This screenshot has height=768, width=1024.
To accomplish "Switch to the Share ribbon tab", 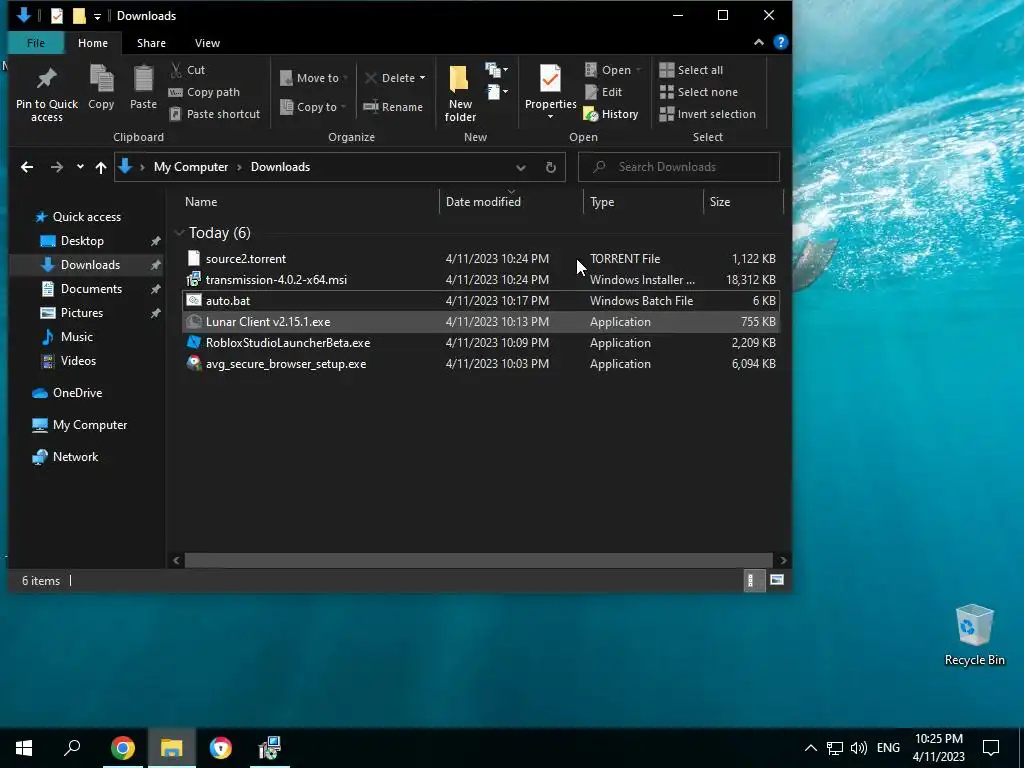I will click(151, 43).
